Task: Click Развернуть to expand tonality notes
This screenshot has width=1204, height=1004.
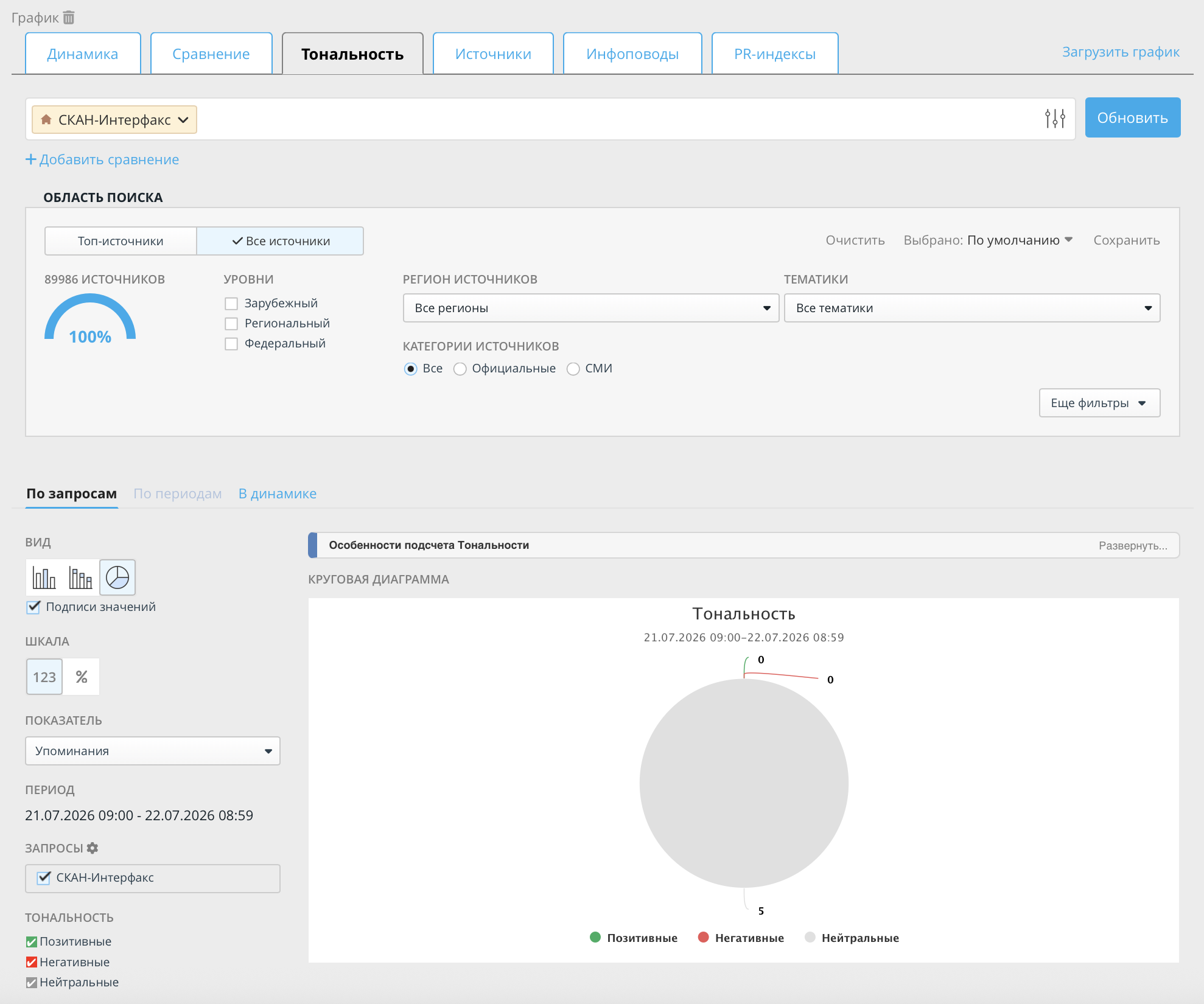Action: pos(1133,546)
